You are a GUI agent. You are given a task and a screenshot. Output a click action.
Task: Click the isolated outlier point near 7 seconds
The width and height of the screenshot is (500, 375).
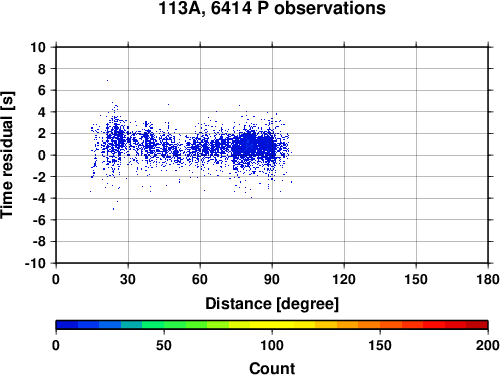coord(107,80)
